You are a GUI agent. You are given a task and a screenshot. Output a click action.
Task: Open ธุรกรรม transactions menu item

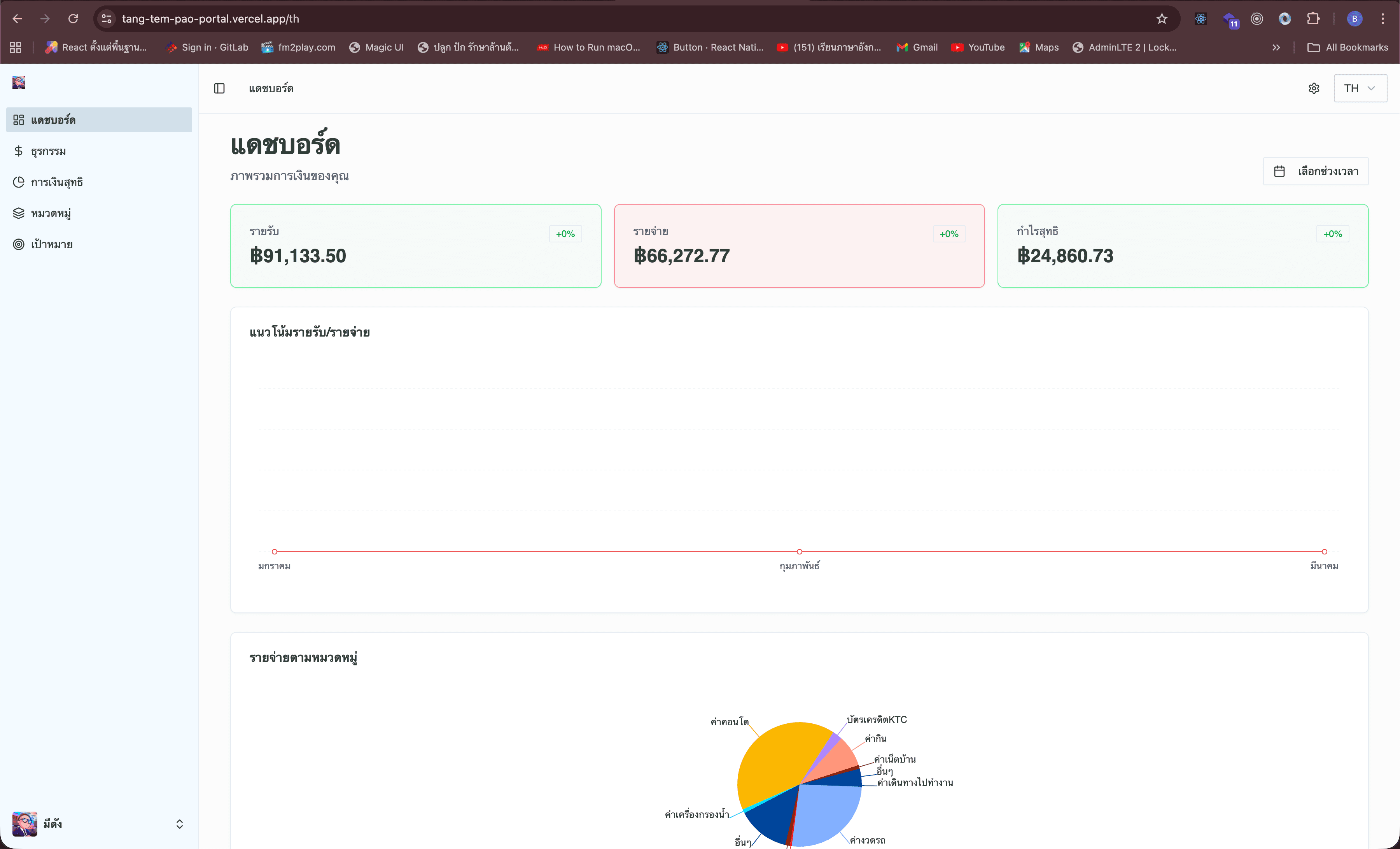(48, 151)
